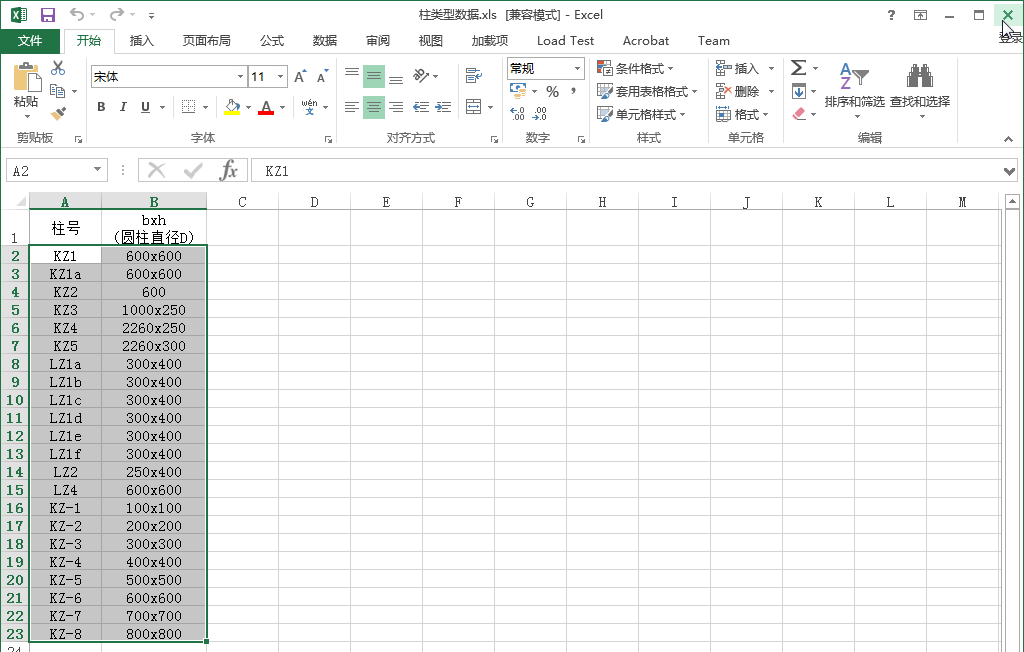The width and height of the screenshot is (1024, 652).
Task: Switch to the 插入 ribbon tab
Action: point(142,41)
